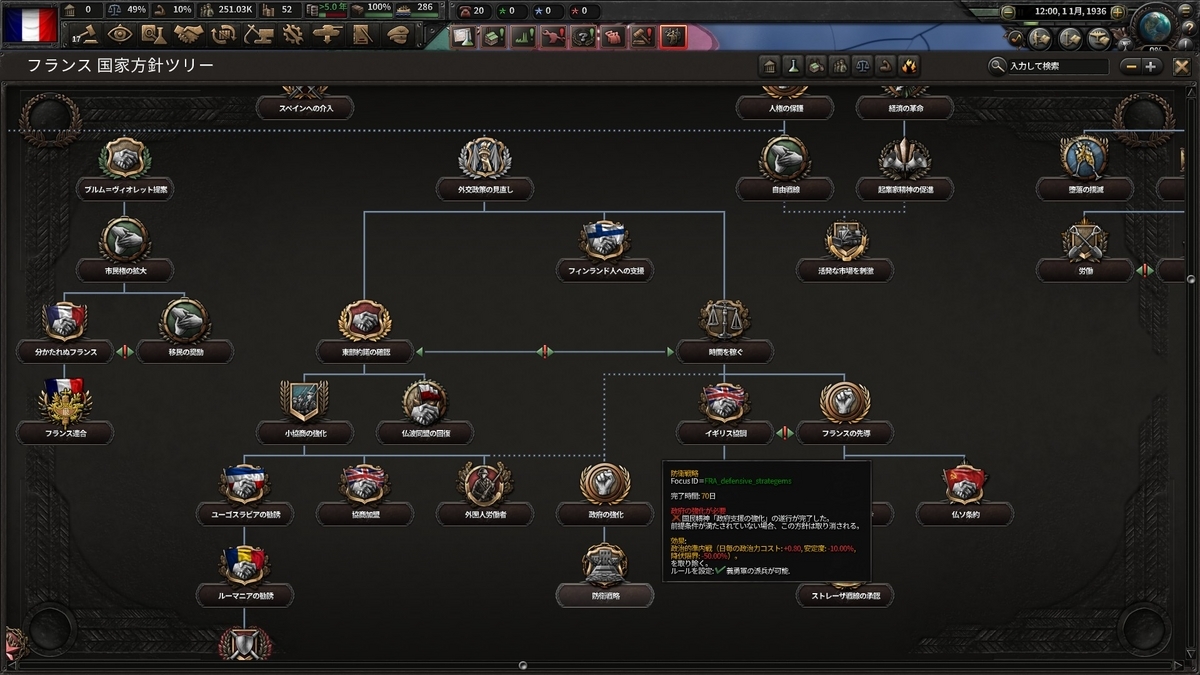Image resolution: width=1200 pixels, height=675 pixels.
Task: Open the research menu with the flask icon
Action: pyautogui.click(x=153, y=33)
